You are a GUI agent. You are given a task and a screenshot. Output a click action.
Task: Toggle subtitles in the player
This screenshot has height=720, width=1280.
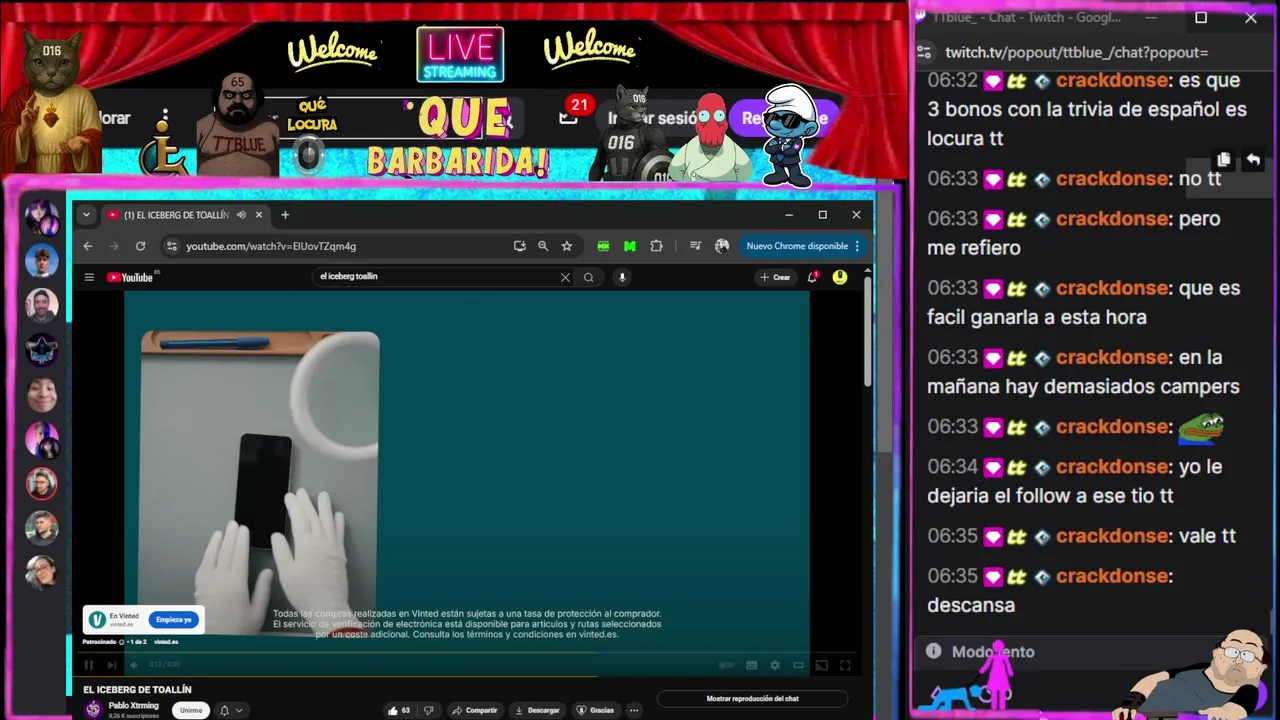click(751, 665)
